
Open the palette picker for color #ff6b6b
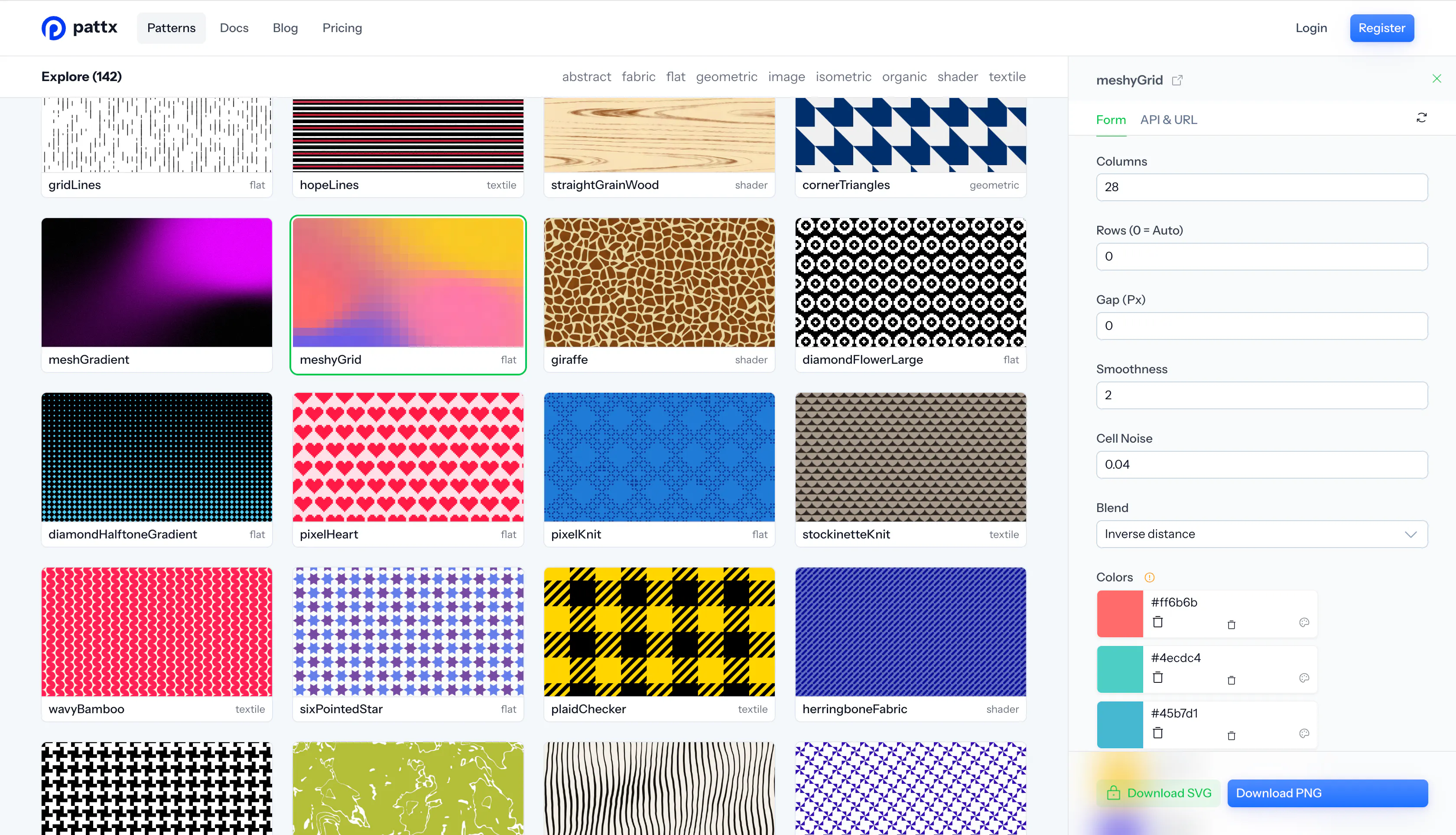(x=1304, y=622)
